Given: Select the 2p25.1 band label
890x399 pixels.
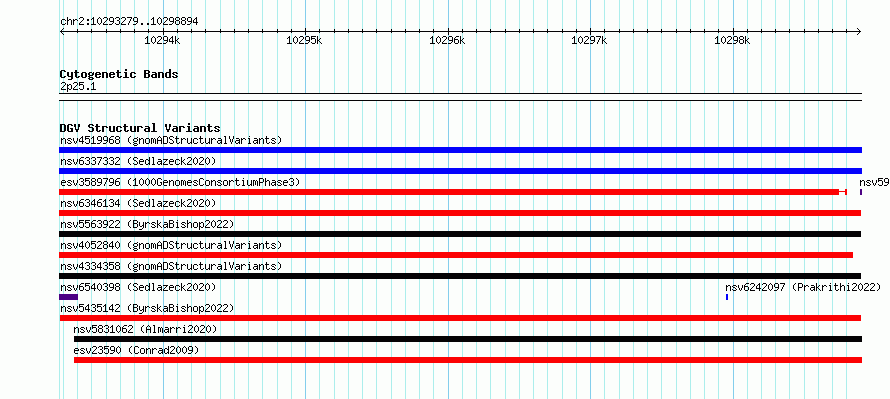Looking at the screenshot, I should [78, 86].
